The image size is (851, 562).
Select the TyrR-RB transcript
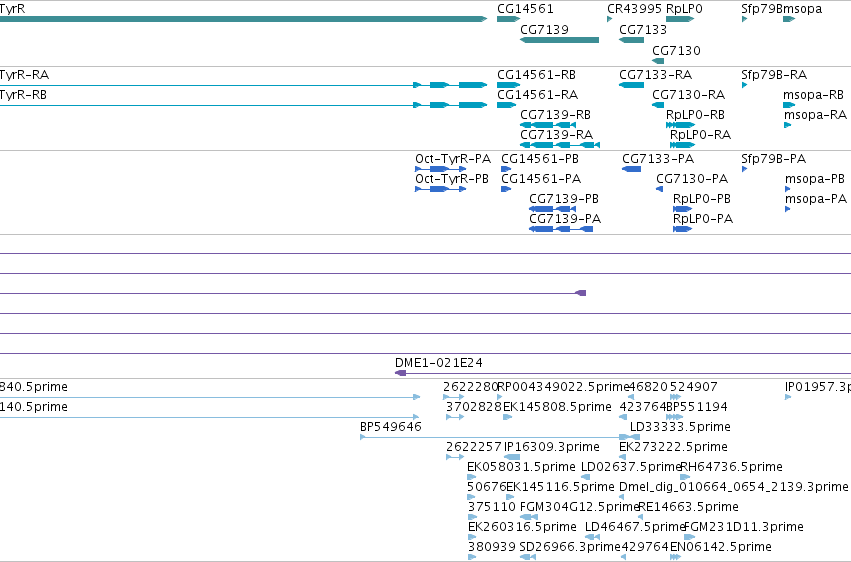click(243, 105)
